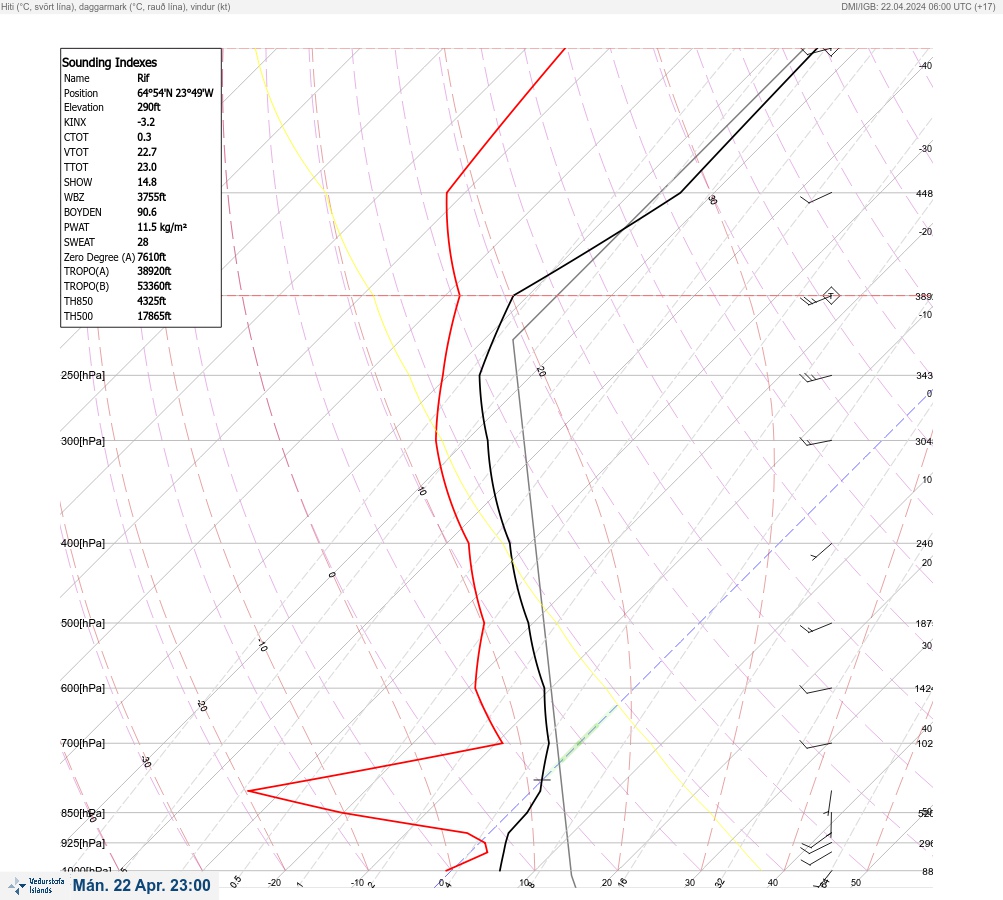
Task: Click the wind barb at 925 hPa
Action: click(x=817, y=846)
